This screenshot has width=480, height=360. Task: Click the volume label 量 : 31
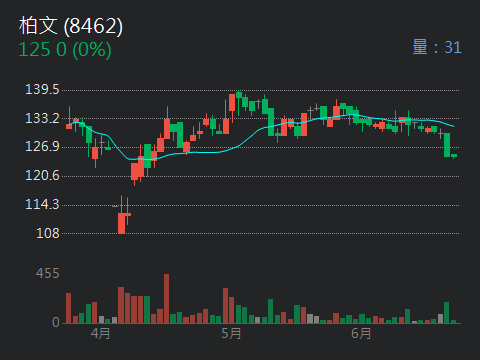[x=437, y=47]
